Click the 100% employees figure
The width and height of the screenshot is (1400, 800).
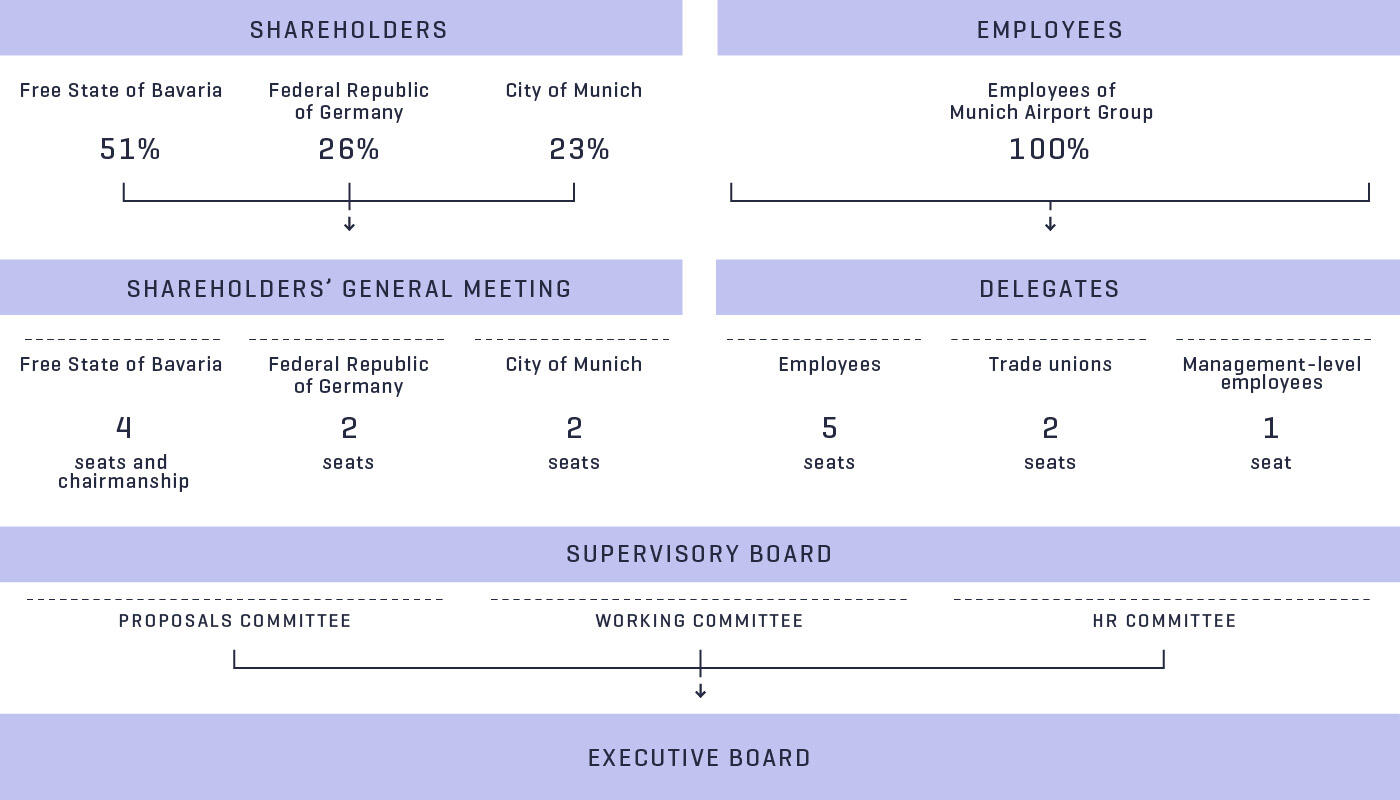coord(1049,150)
